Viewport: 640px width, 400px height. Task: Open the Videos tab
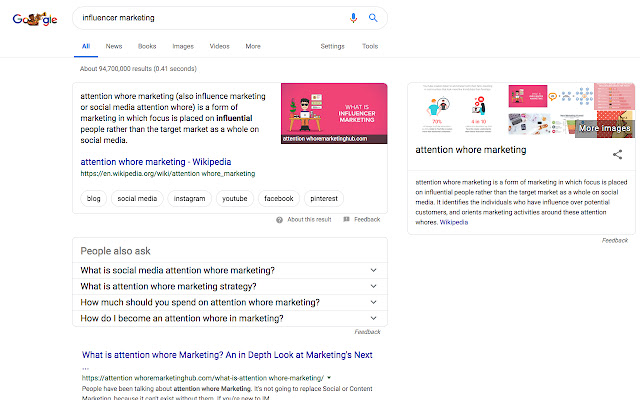pyautogui.click(x=220, y=46)
